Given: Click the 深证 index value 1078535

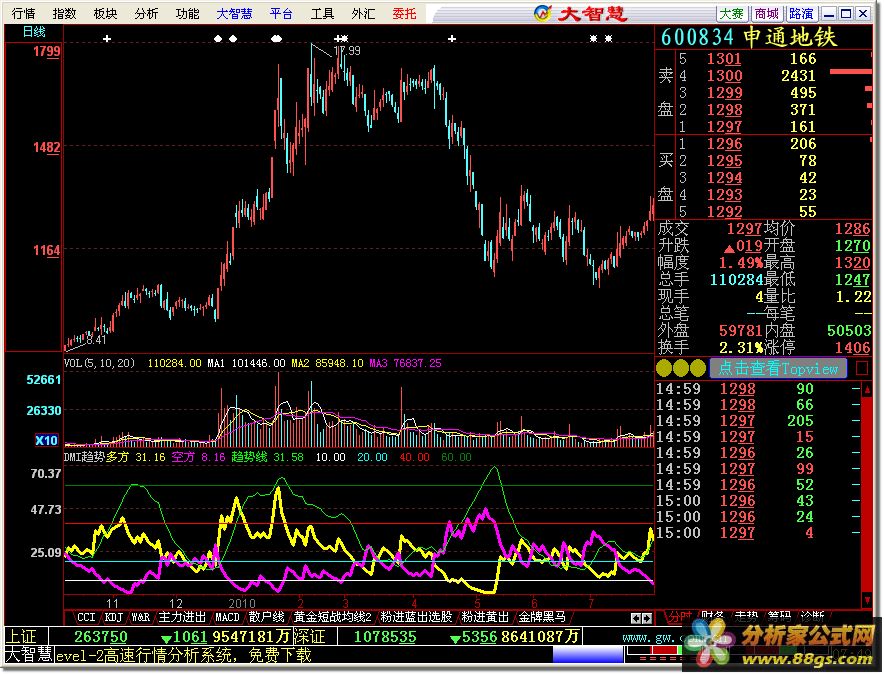Looking at the screenshot, I should (x=384, y=637).
